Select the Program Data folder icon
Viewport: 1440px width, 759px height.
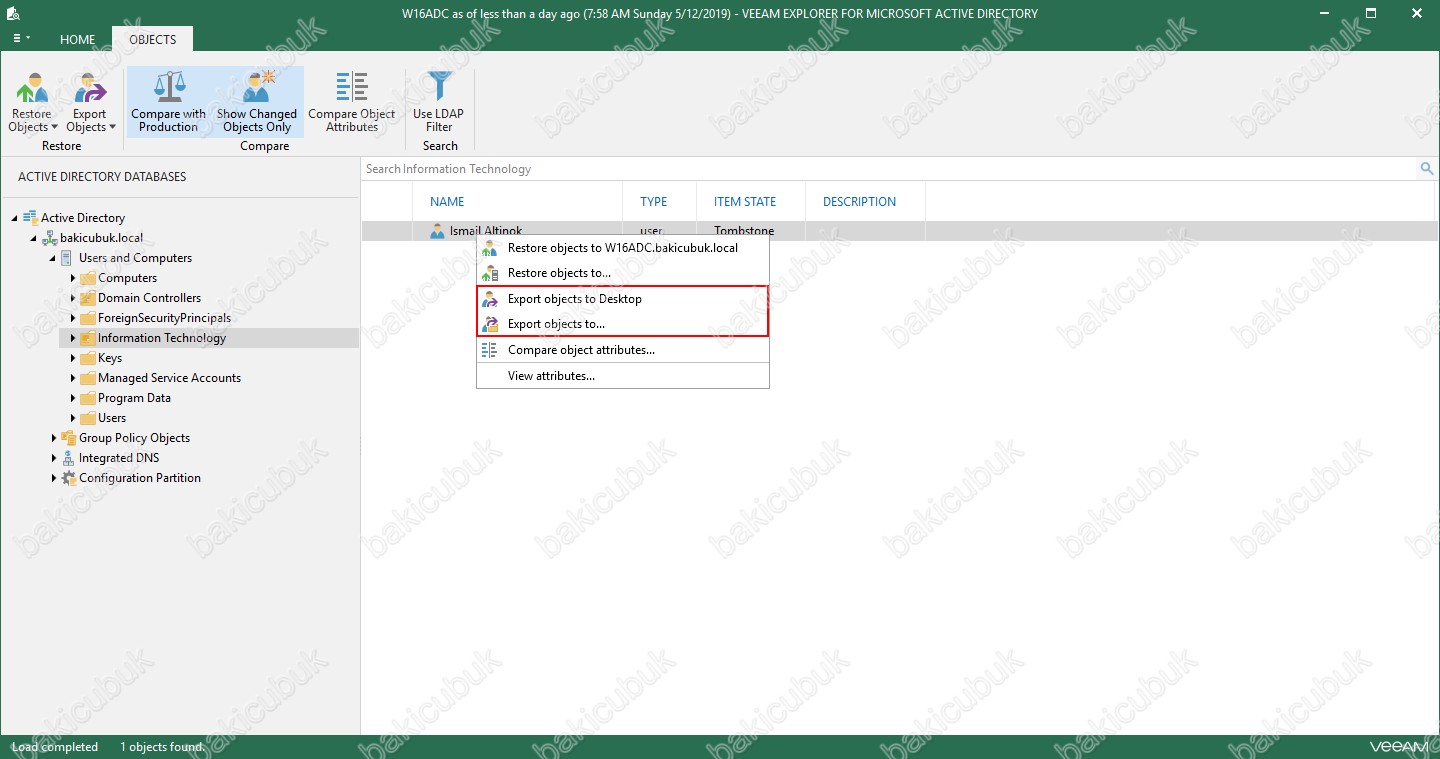click(x=88, y=398)
